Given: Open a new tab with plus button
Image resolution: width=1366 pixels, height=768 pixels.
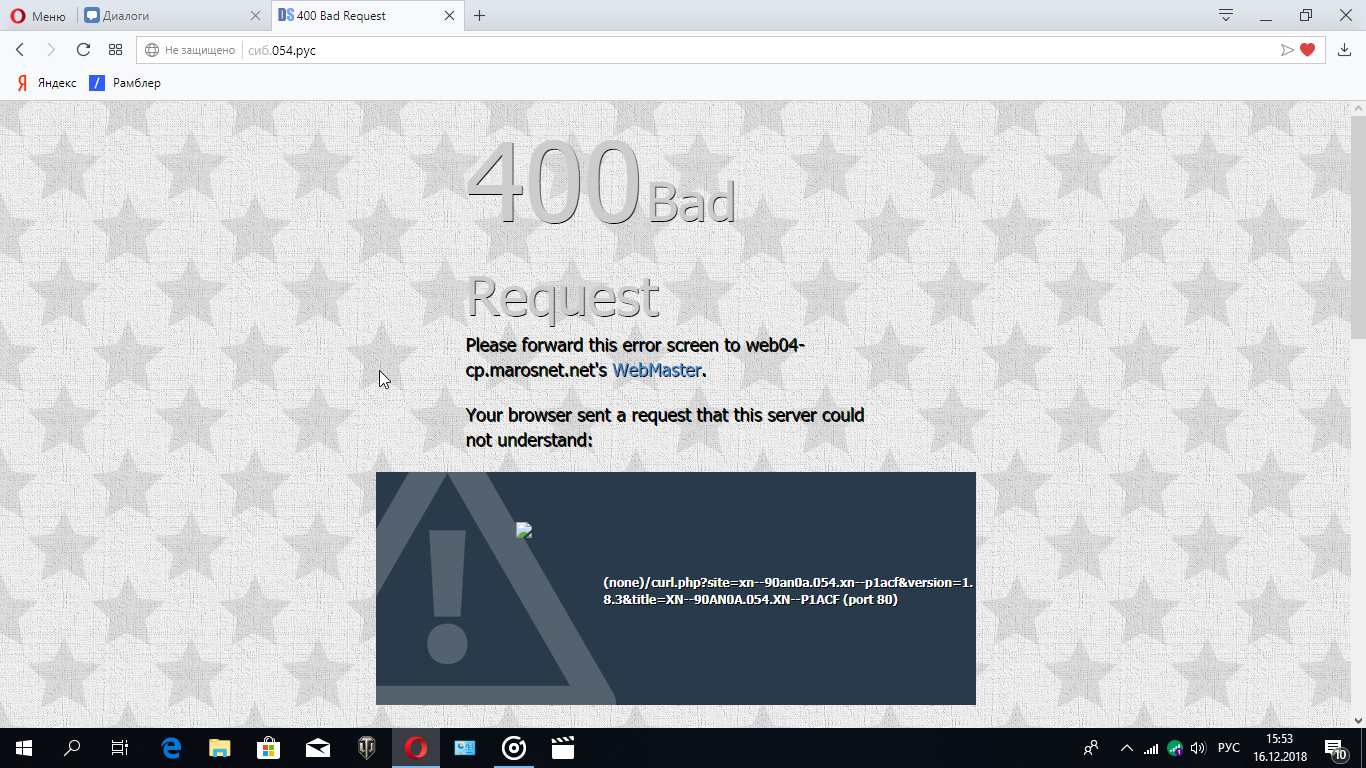Looking at the screenshot, I should pos(480,15).
